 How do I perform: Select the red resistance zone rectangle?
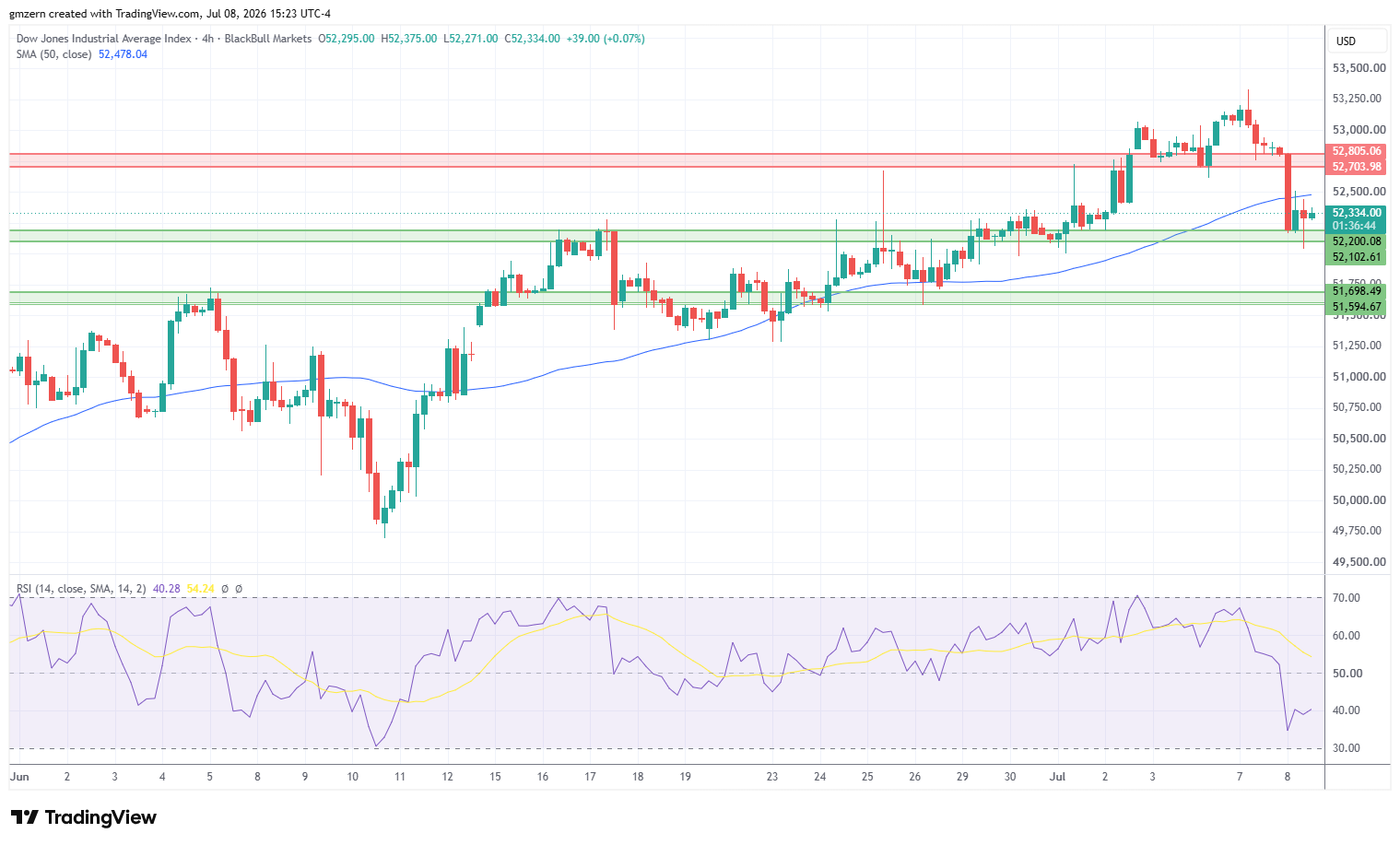tap(666, 160)
